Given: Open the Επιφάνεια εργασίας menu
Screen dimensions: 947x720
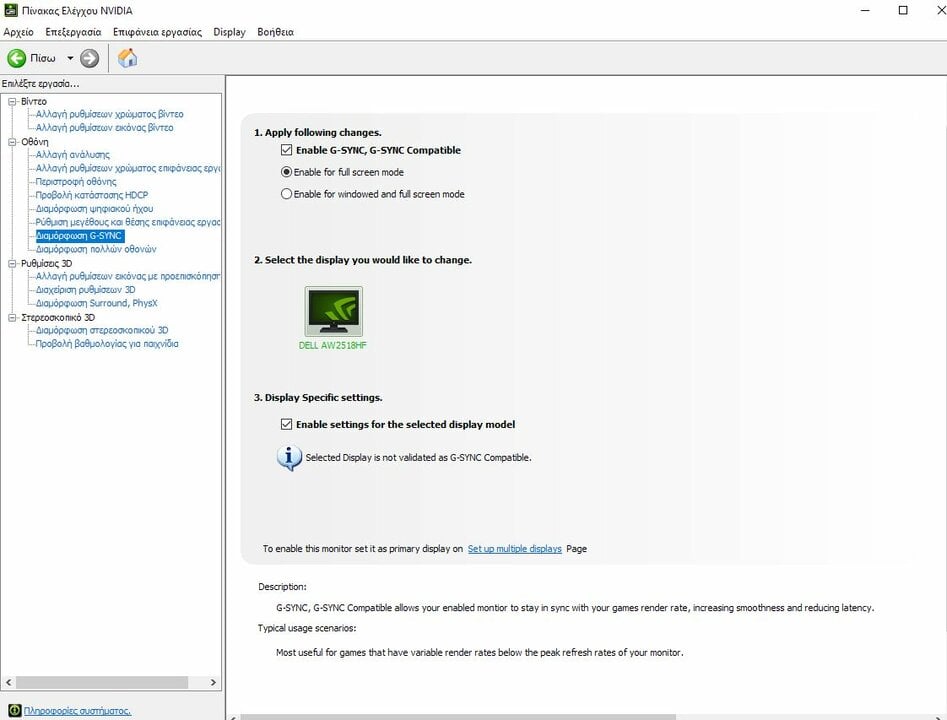Looking at the screenshot, I should click(157, 32).
